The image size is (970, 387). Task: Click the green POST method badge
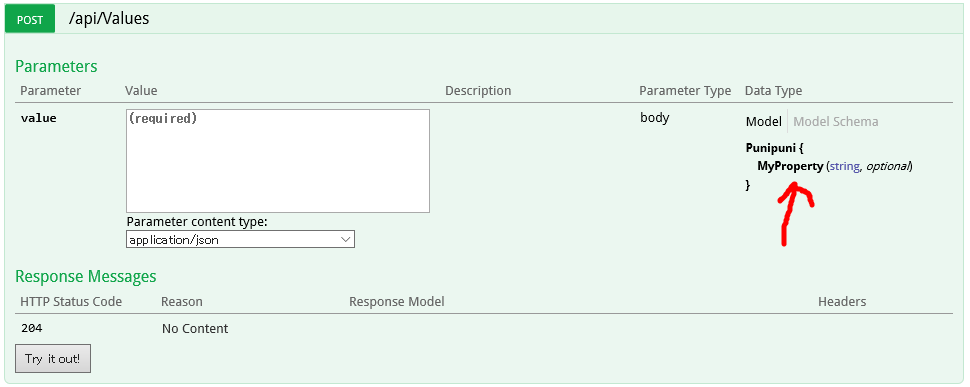pos(30,19)
